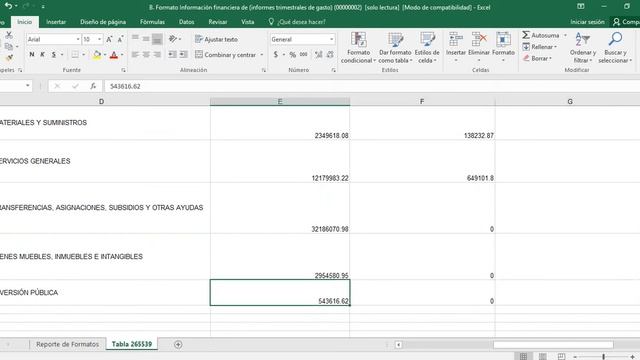The image size is (640, 360).
Task: Apply the yellow fill color bucket
Action: coord(97,54)
